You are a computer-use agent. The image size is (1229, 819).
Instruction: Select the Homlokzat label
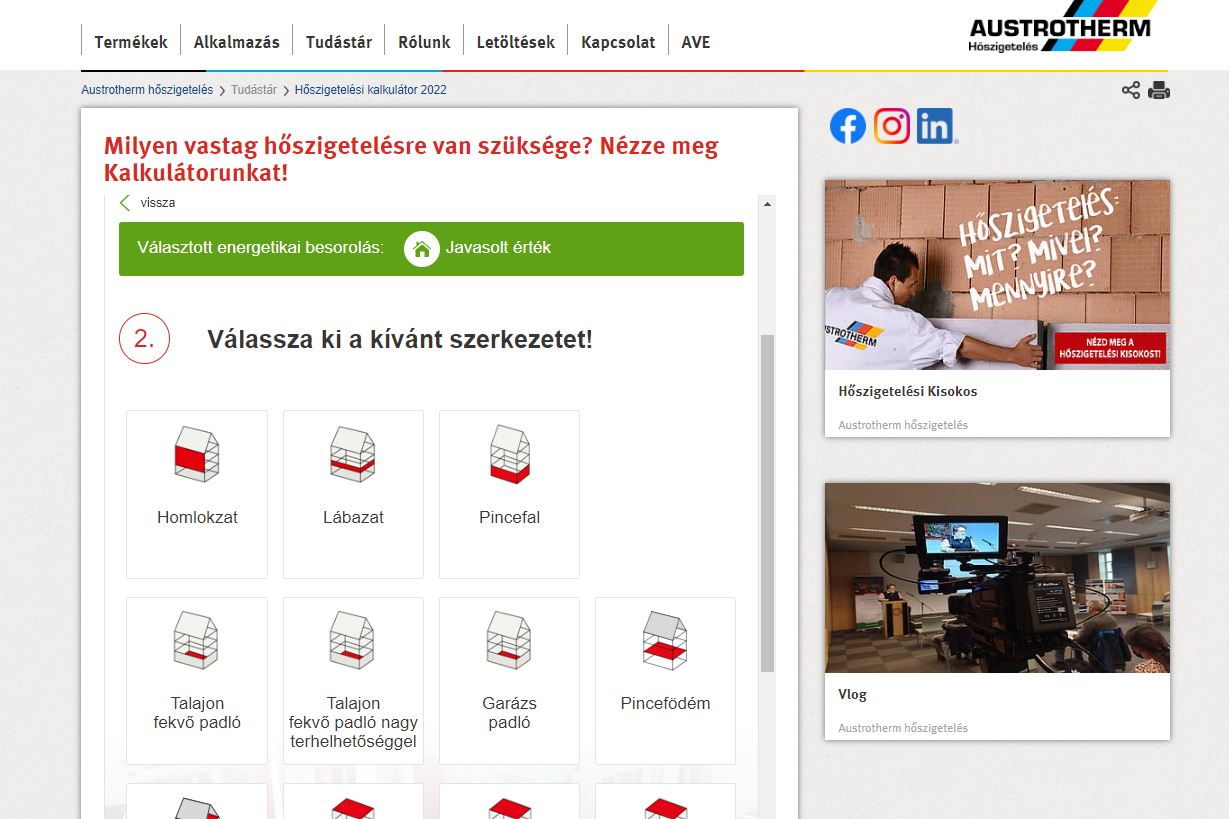coord(197,518)
